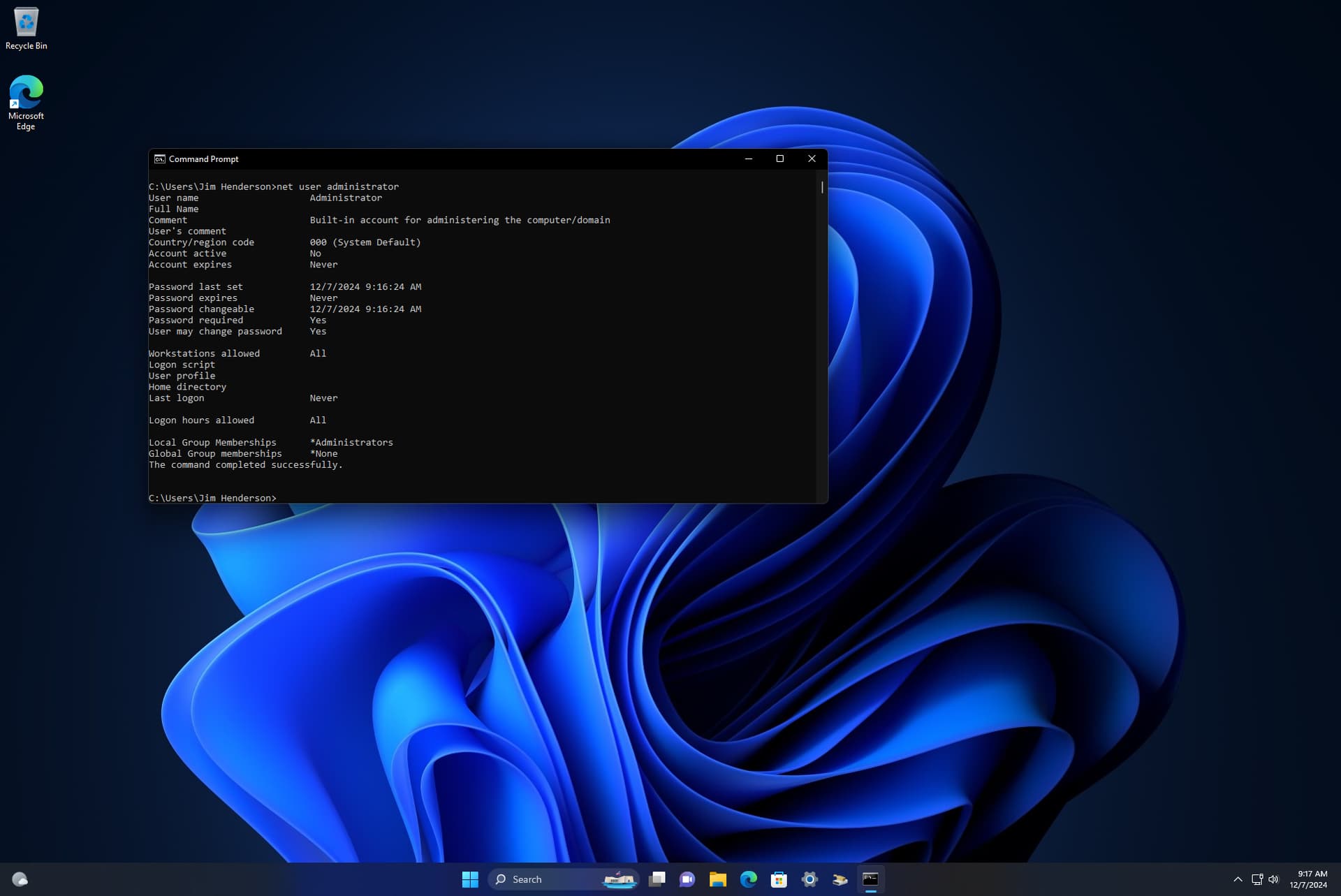This screenshot has width=1341, height=896.
Task: Click the volume speaker tray icon
Action: click(x=1273, y=879)
